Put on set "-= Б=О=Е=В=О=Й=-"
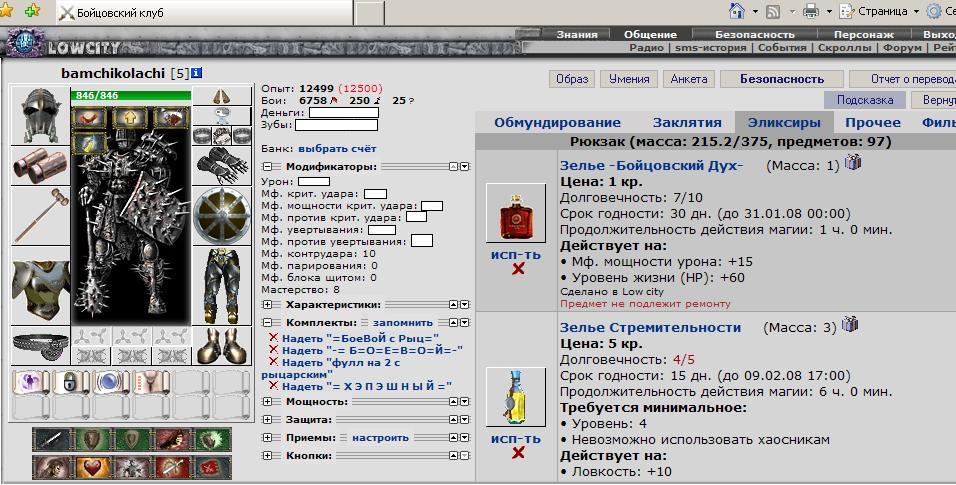956x485 pixels. tap(373, 350)
